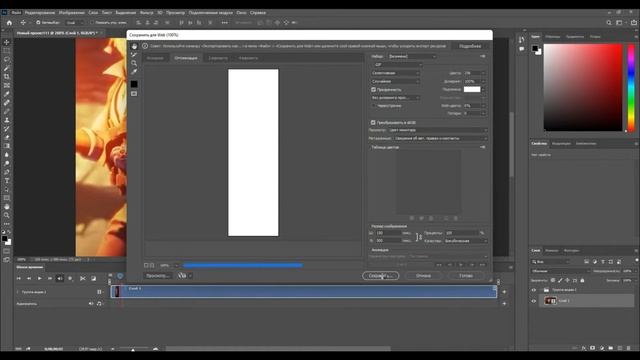Go to first frame in timeline

(x=18, y=278)
